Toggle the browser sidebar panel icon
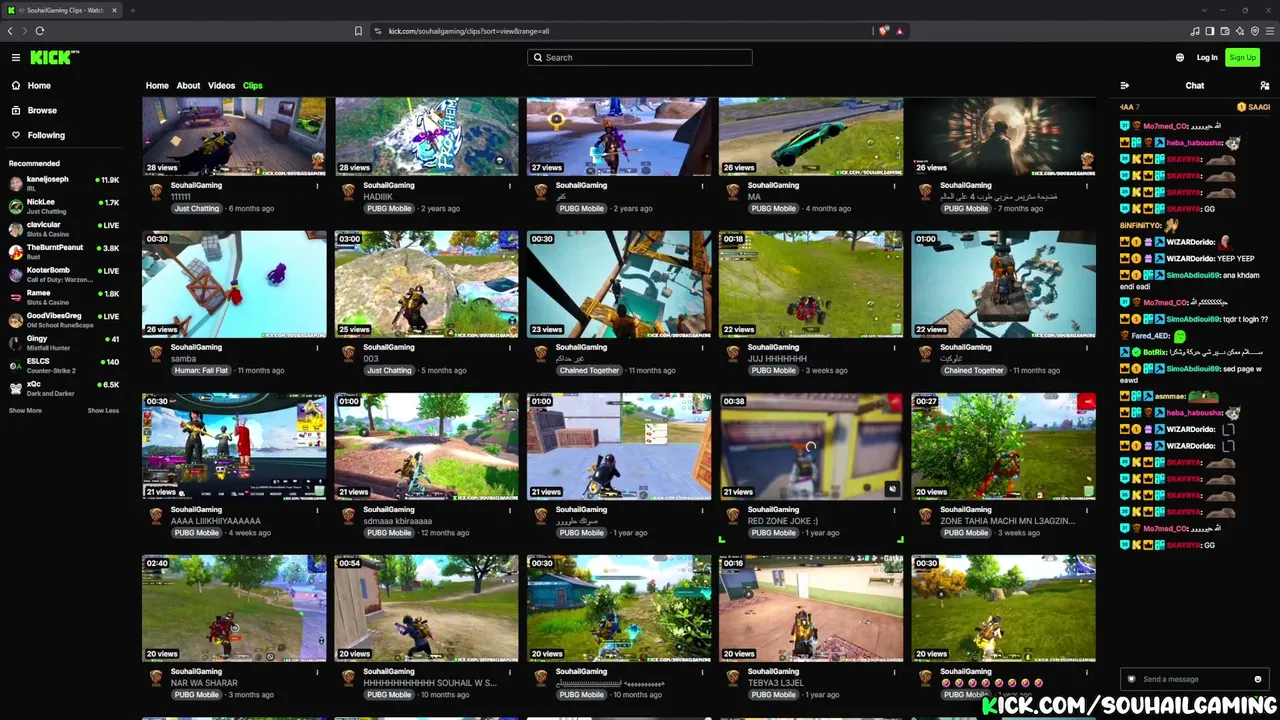The width and height of the screenshot is (1280, 720). point(1210,31)
